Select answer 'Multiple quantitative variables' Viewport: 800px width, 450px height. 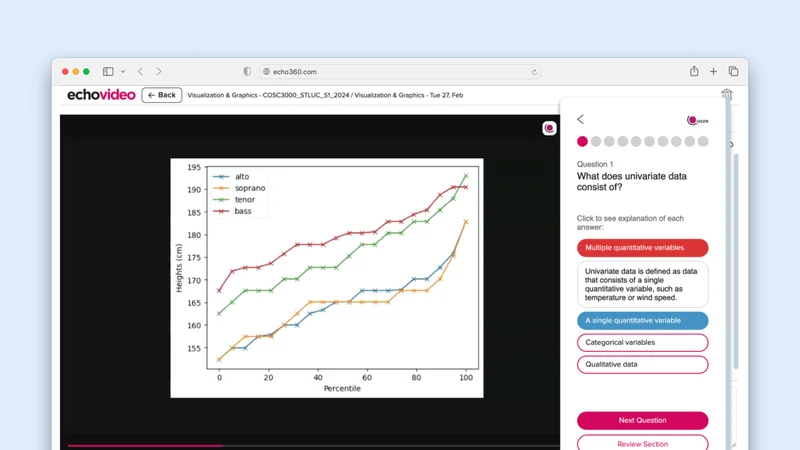[642, 248]
